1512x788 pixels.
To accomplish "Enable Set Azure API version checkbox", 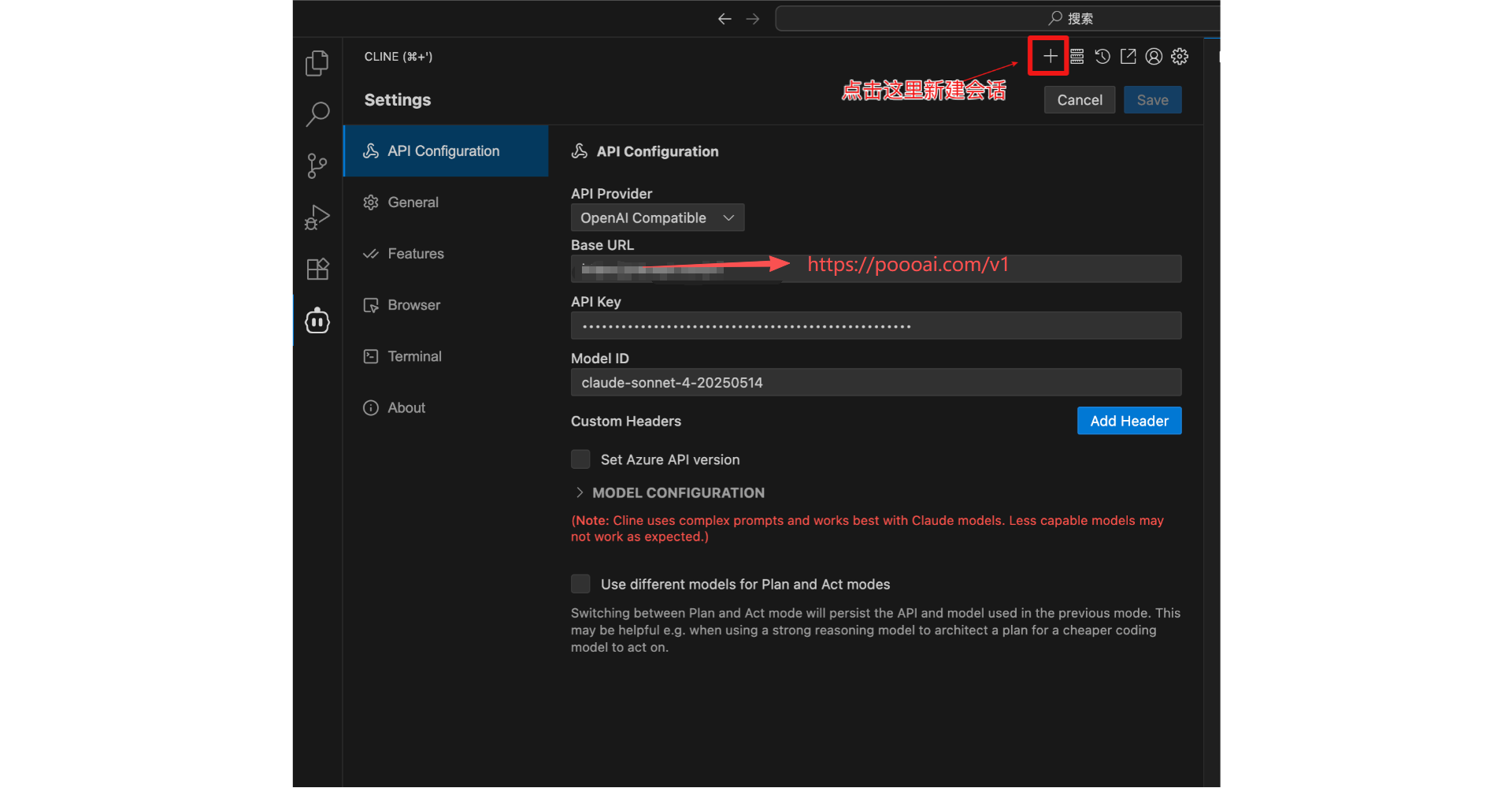I will click(580, 459).
